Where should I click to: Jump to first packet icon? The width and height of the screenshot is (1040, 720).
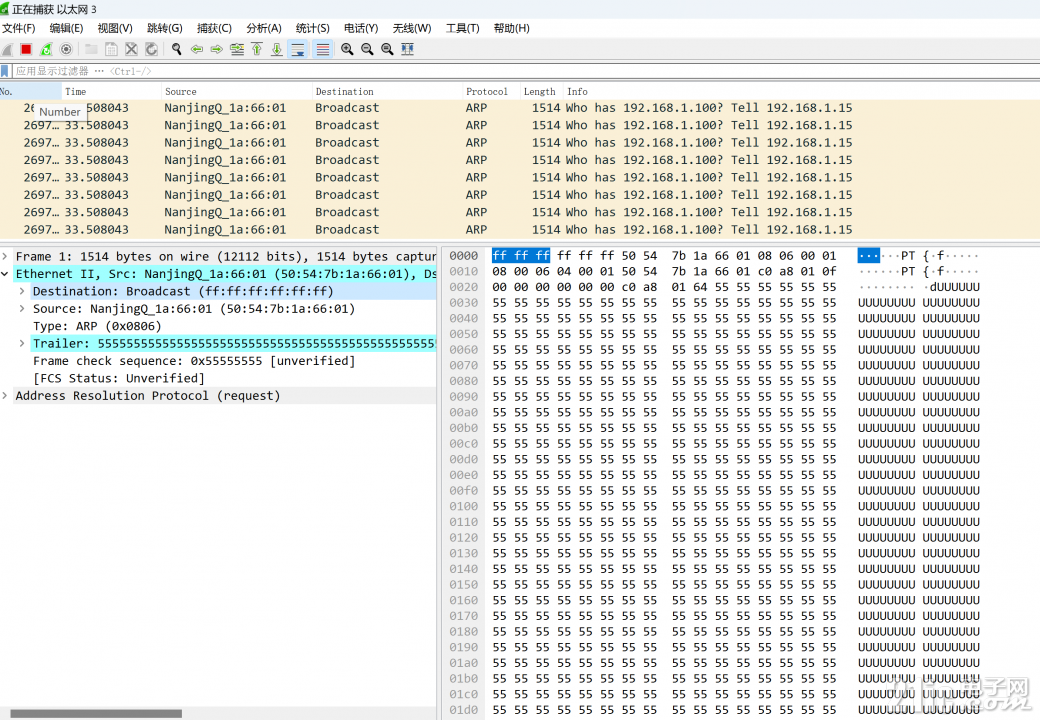(x=257, y=49)
